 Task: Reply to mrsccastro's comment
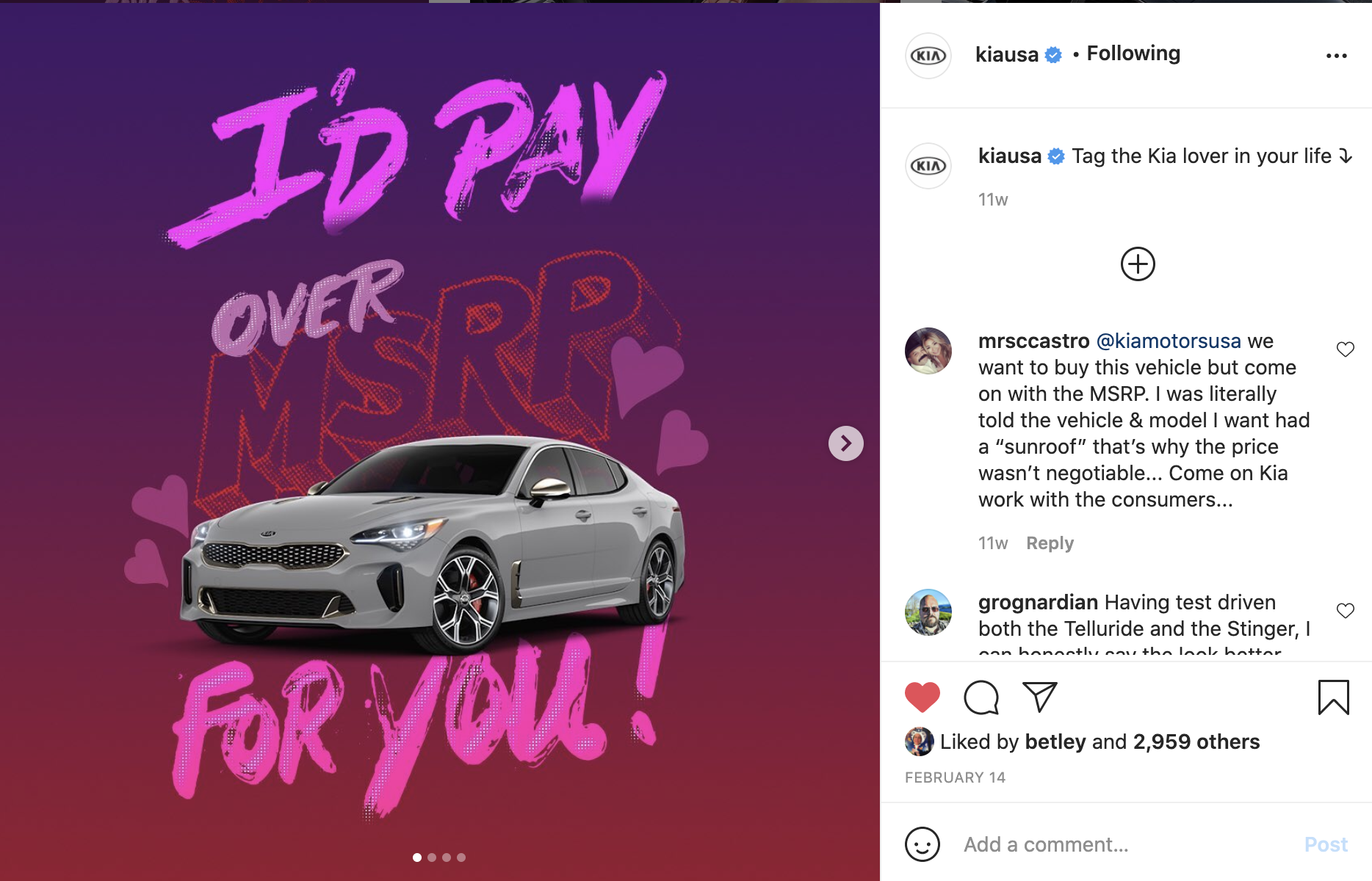pyautogui.click(x=1050, y=543)
